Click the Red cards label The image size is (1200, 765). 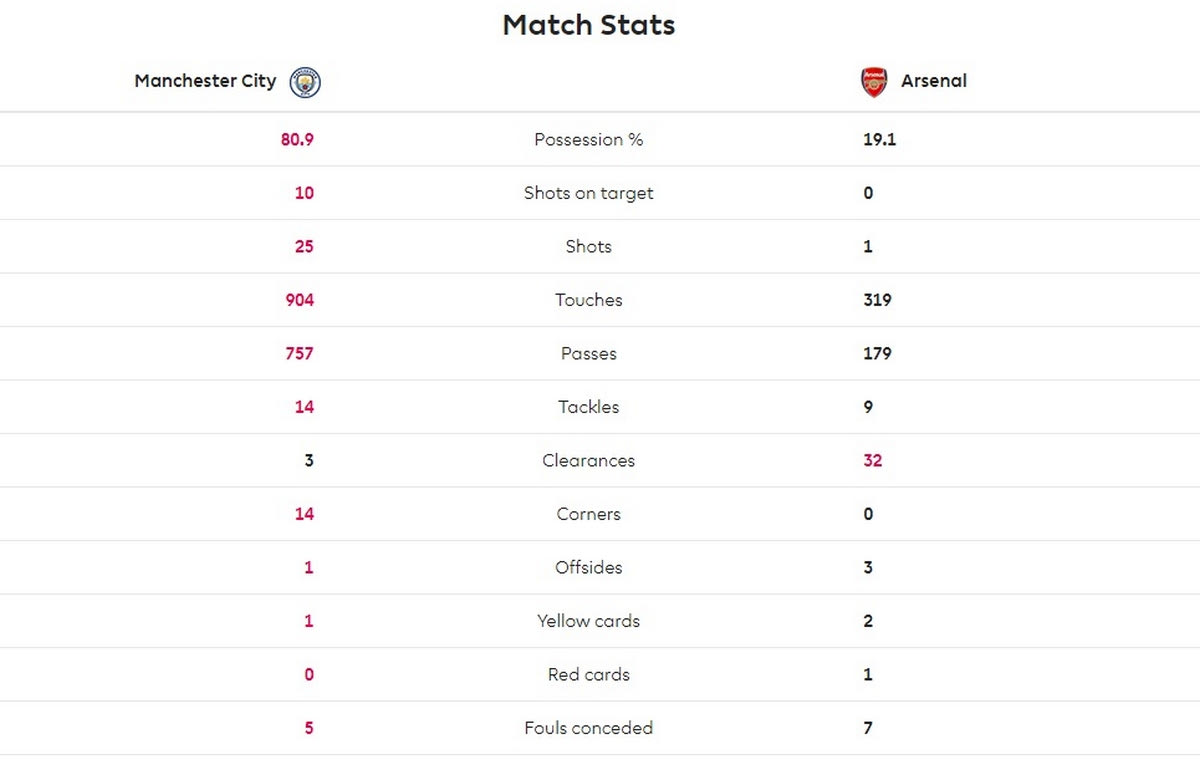[588, 675]
